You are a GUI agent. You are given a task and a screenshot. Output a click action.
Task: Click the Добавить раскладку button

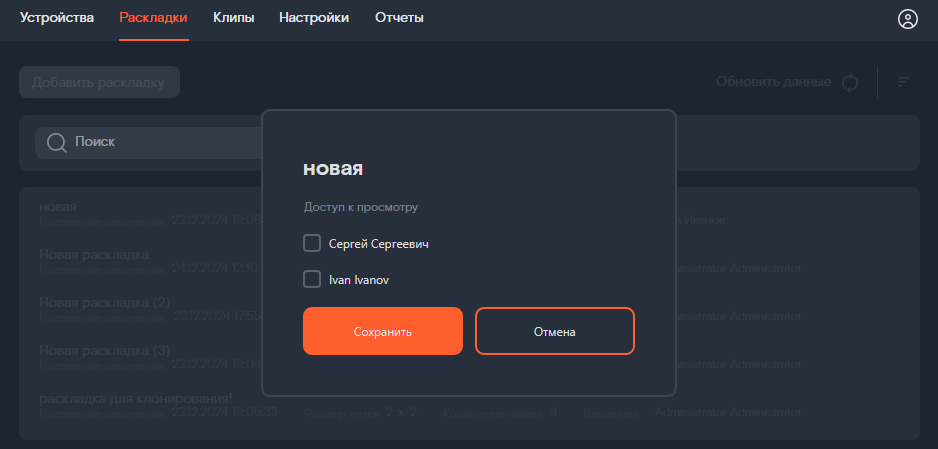99,82
